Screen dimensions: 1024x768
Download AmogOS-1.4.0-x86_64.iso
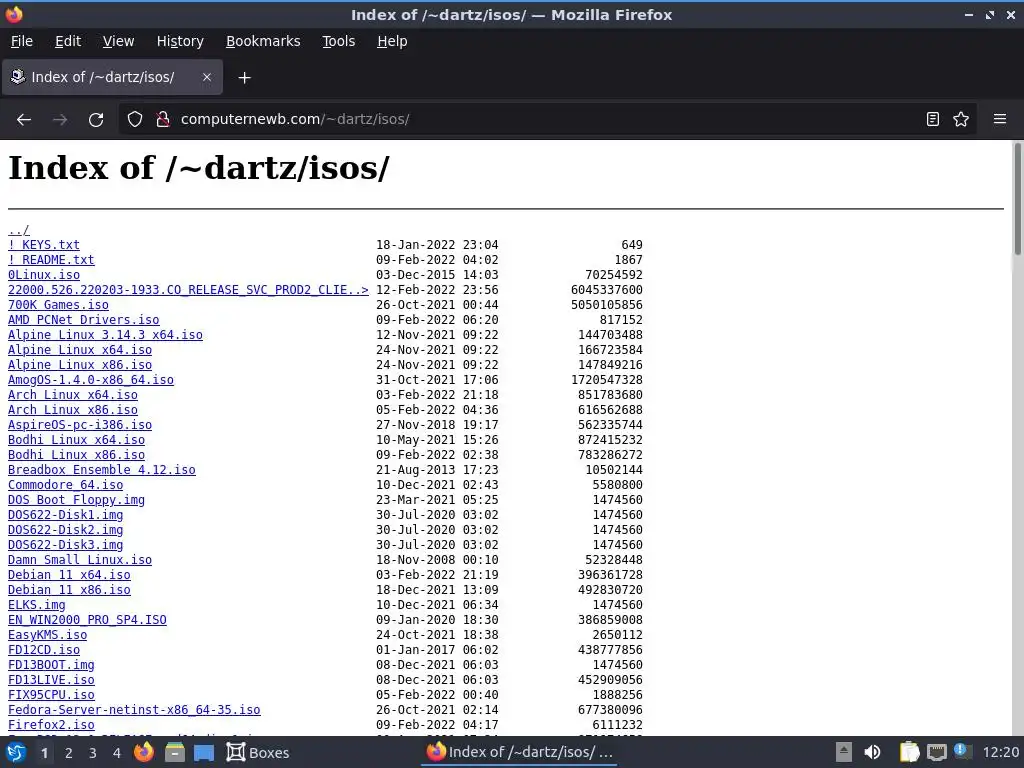(91, 380)
